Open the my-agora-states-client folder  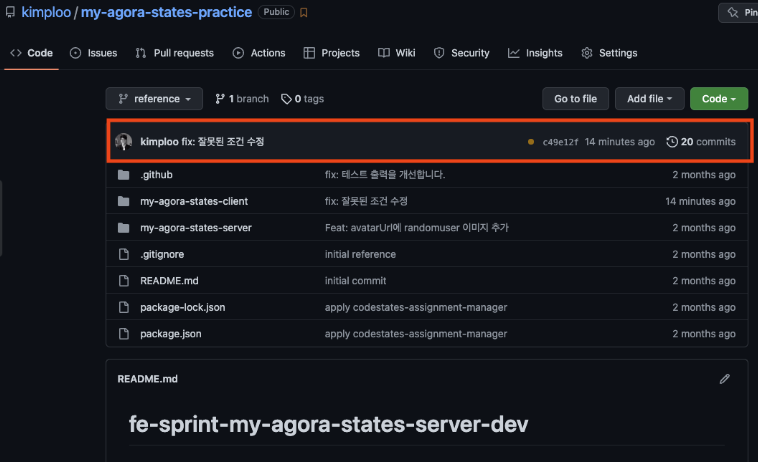coord(194,201)
